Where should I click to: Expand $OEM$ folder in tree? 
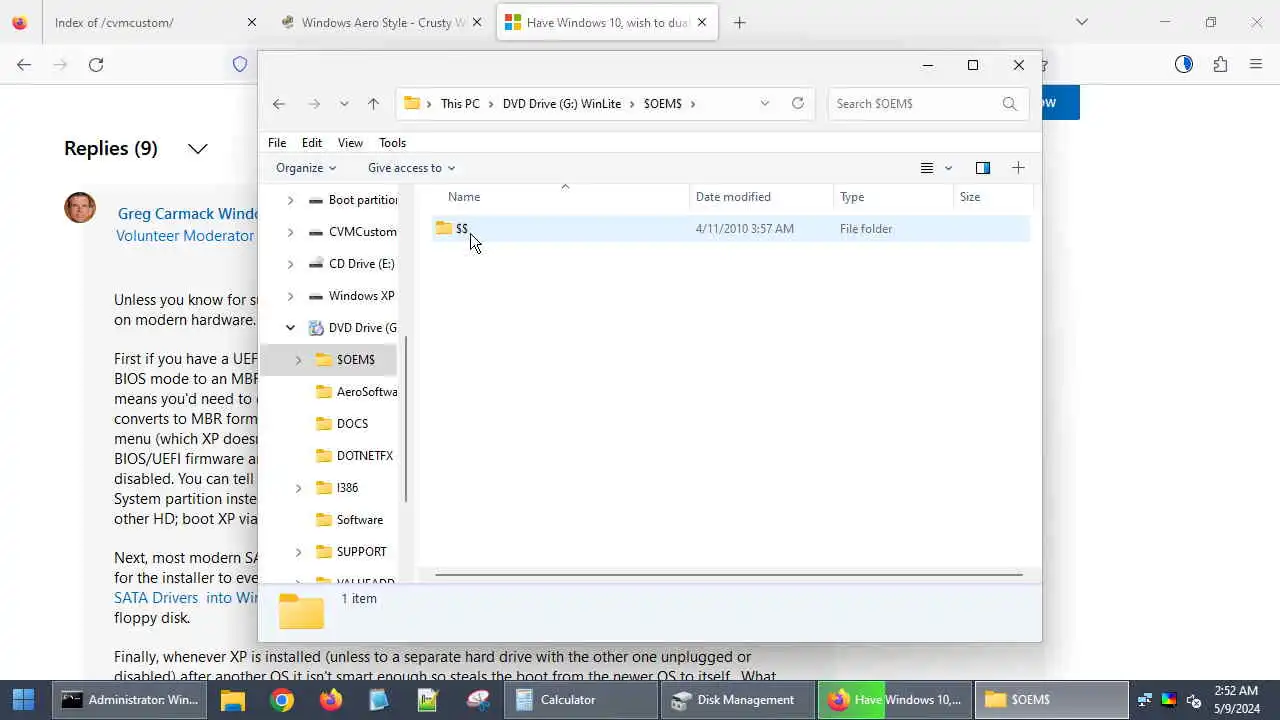[298, 360]
